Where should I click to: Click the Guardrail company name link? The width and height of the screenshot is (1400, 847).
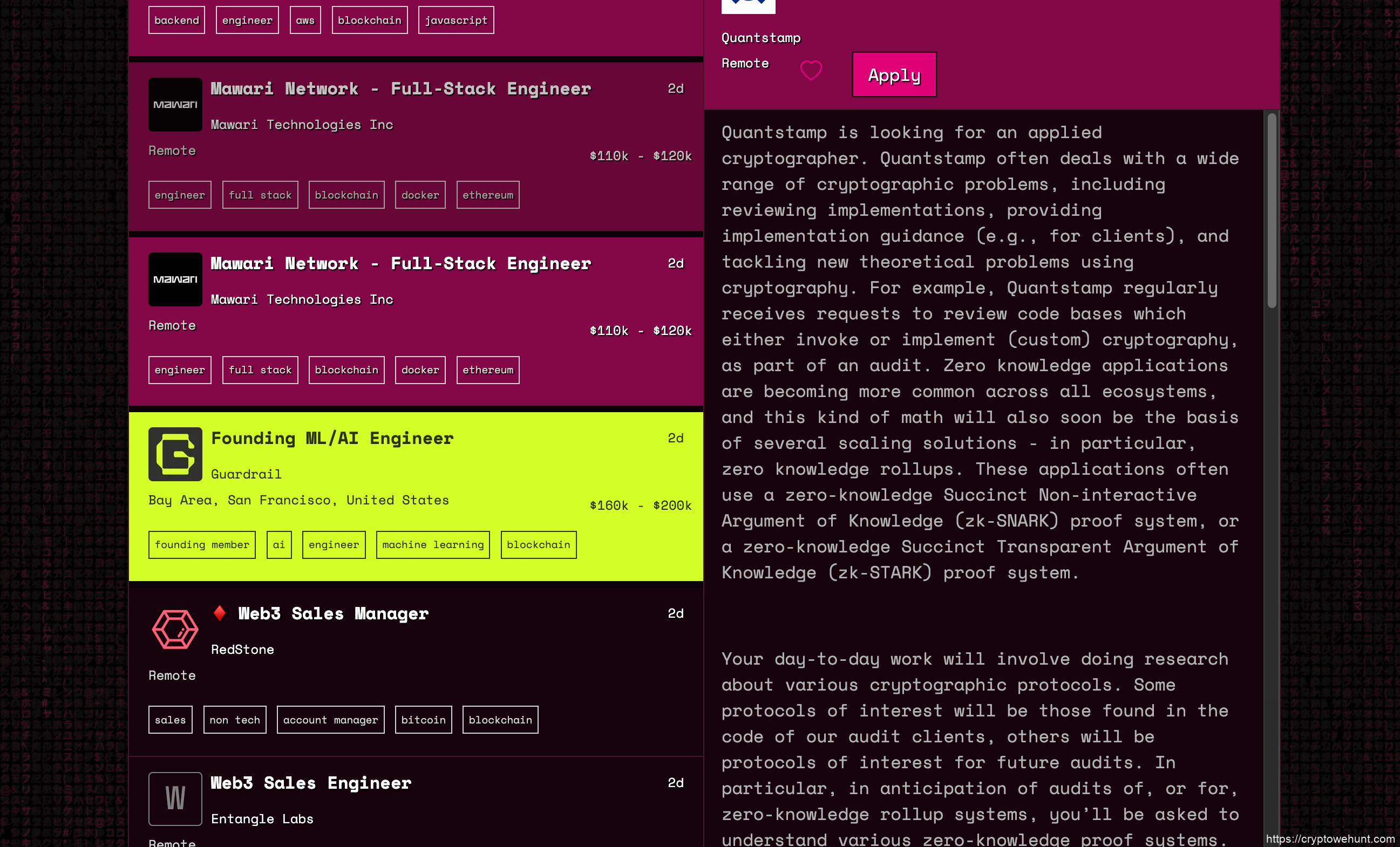(246, 474)
